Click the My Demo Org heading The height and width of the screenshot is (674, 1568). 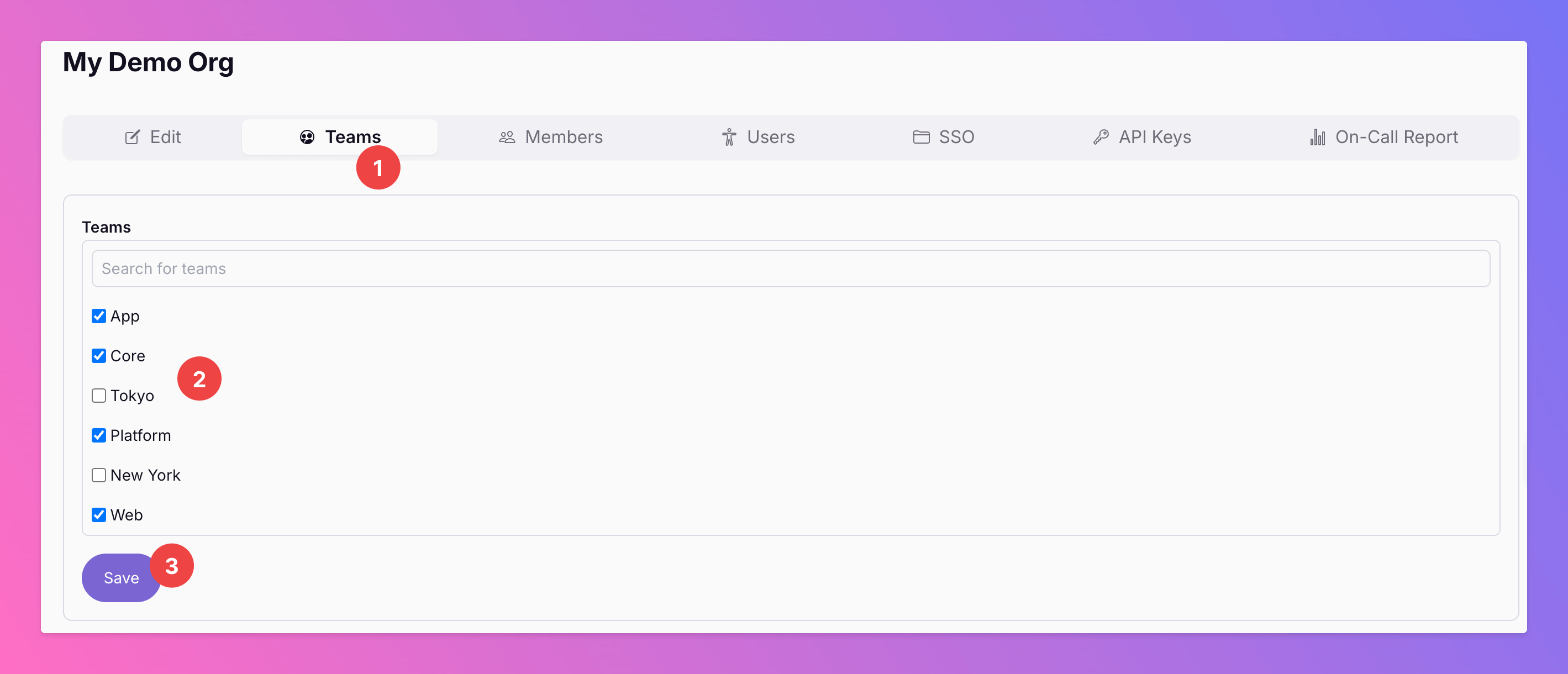(x=148, y=62)
